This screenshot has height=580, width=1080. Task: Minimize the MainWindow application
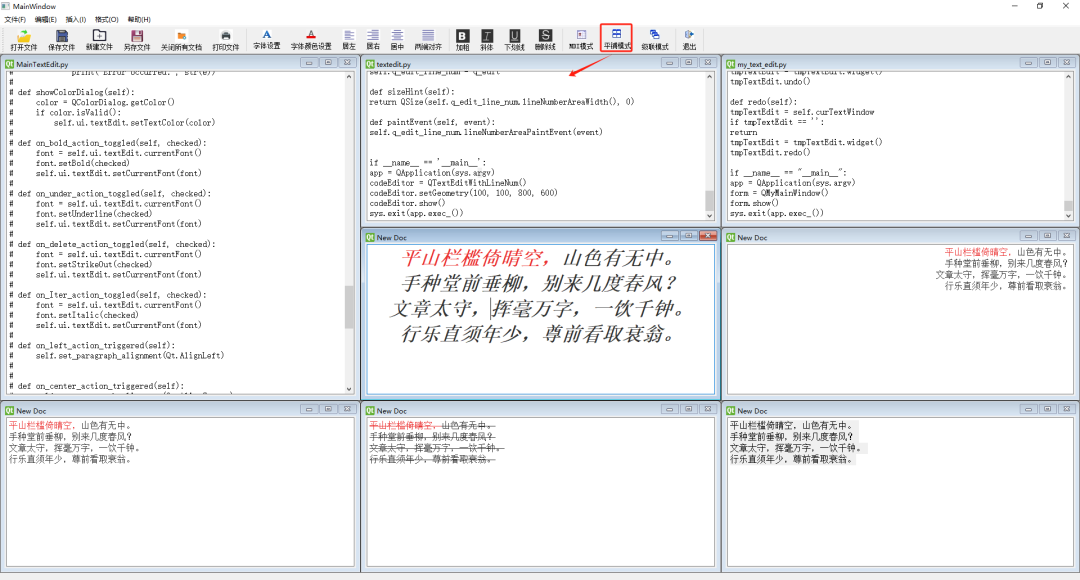point(1015,6)
